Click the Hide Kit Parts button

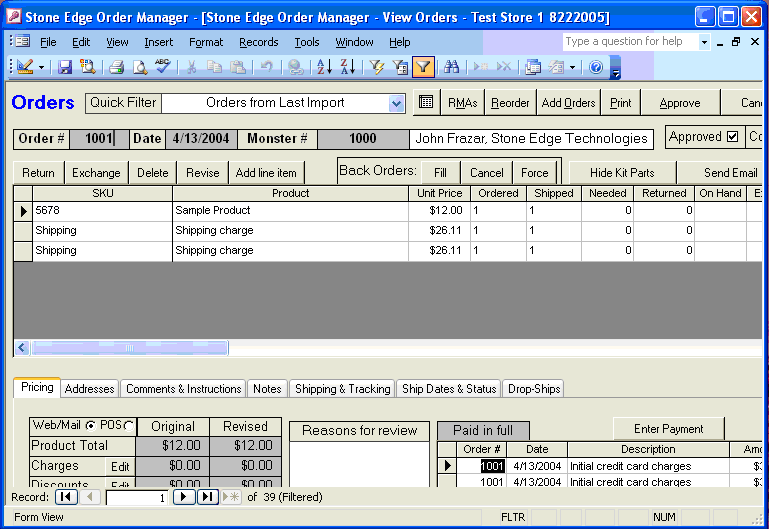pyautogui.click(x=622, y=173)
